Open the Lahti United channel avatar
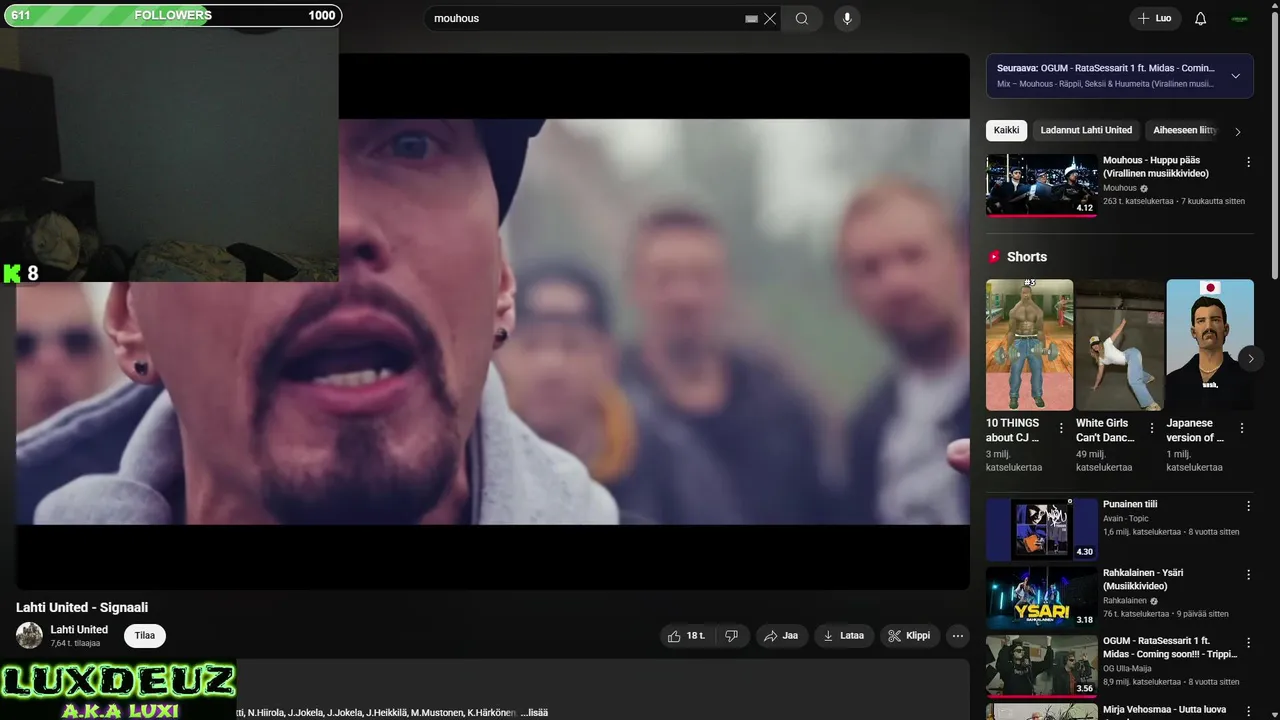This screenshot has height=720, width=1280. tap(29, 635)
